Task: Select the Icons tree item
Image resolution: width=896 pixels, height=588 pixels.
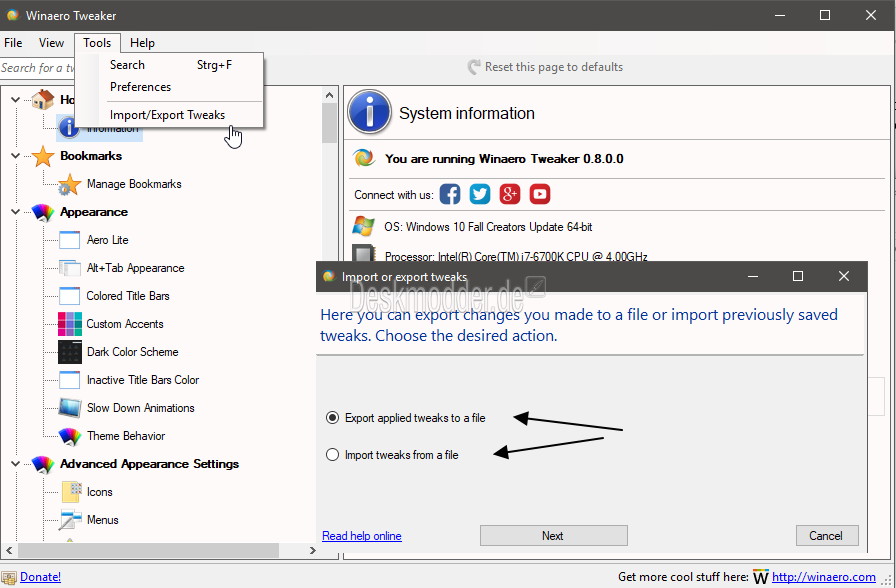Action: (x=100, y=492)
